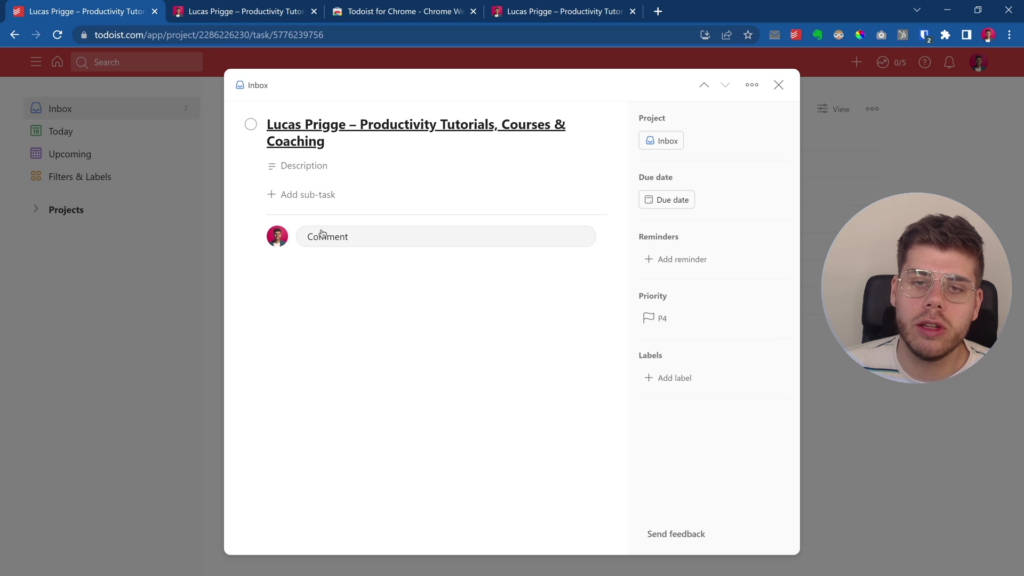Reload the page
The image size is (1024, 576).
pos(57,35)
